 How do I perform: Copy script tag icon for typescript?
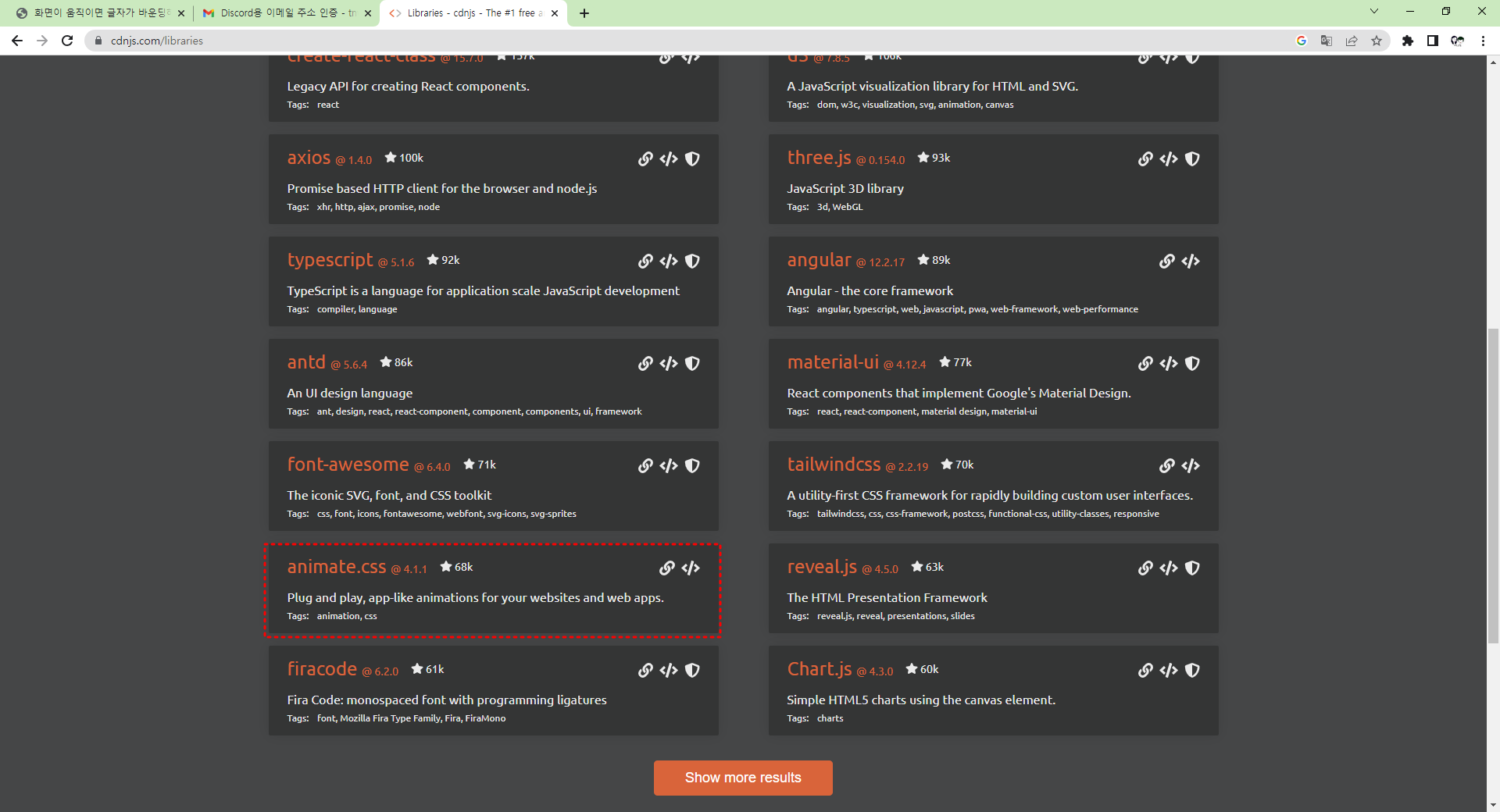pyautogui.click(x=669, y=262)
